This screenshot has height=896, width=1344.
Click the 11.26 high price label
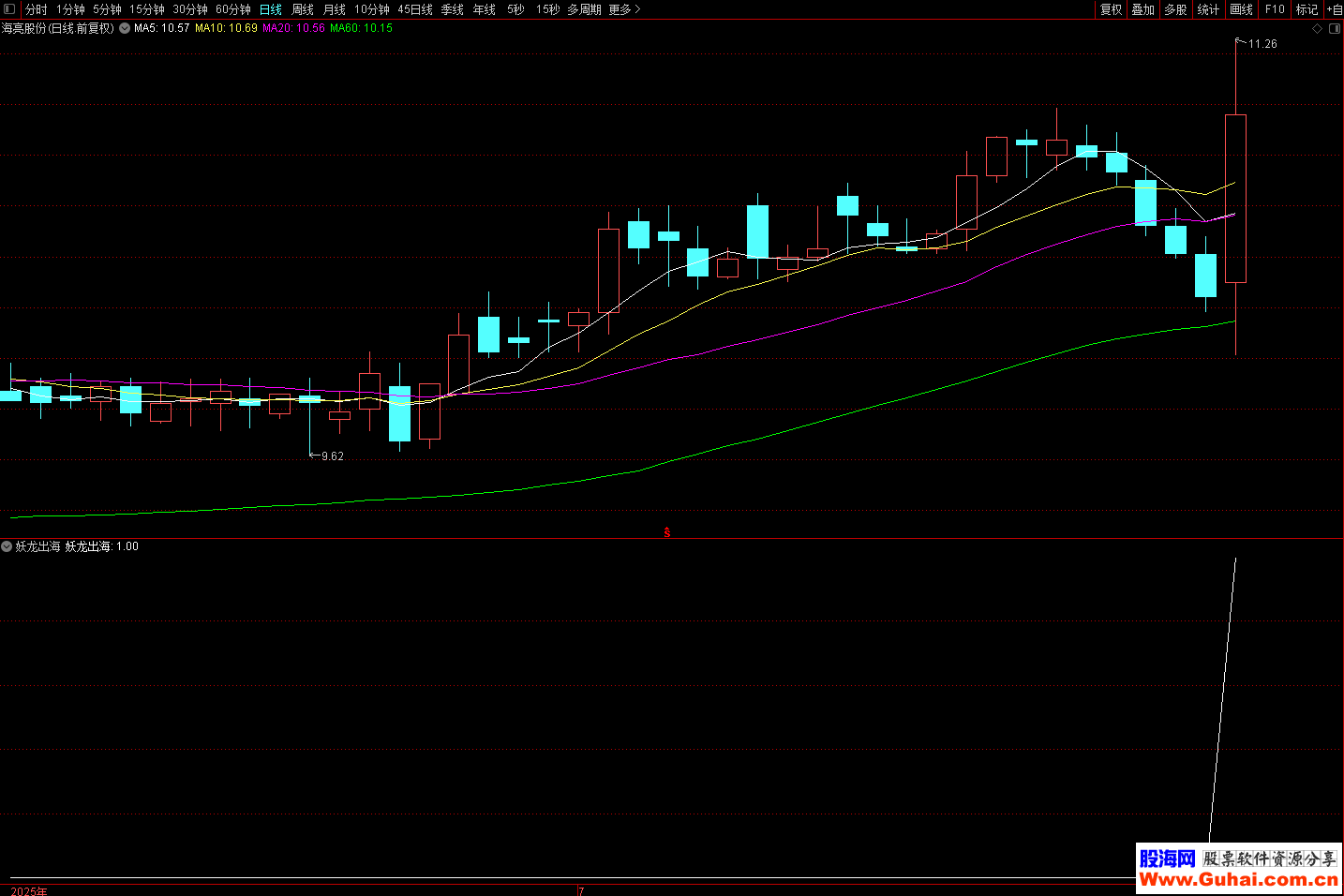point(1262,44)
